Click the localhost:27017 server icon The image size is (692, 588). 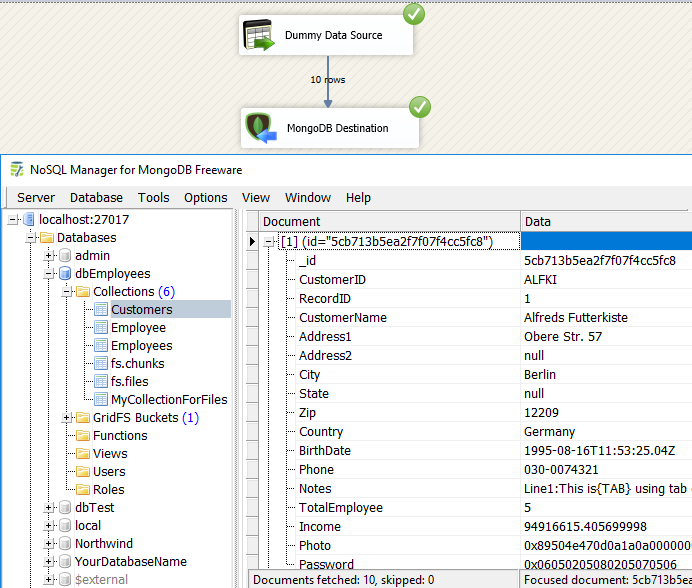click(x=29, y=219)
